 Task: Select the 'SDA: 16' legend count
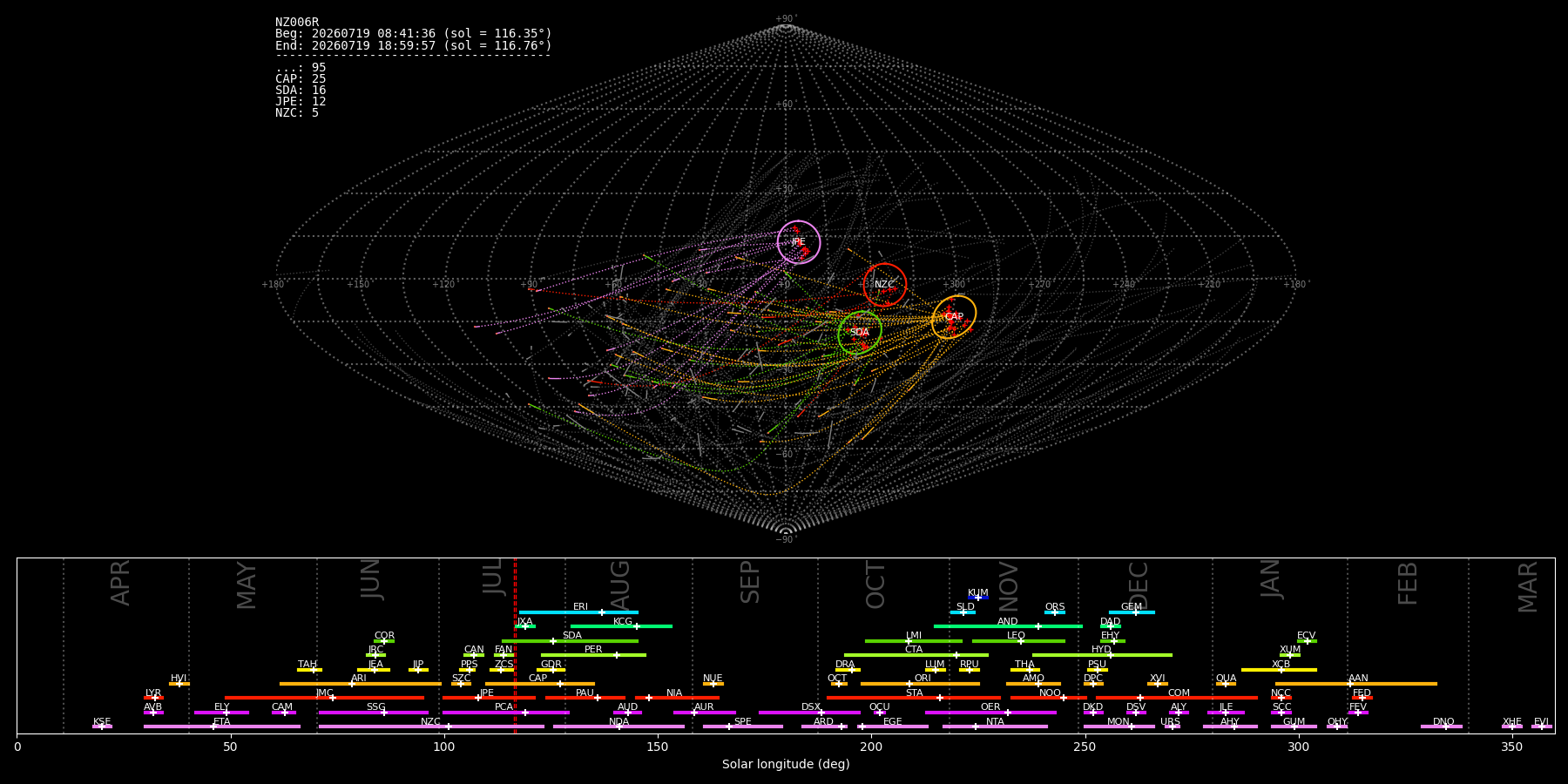(x=301, y=91)
